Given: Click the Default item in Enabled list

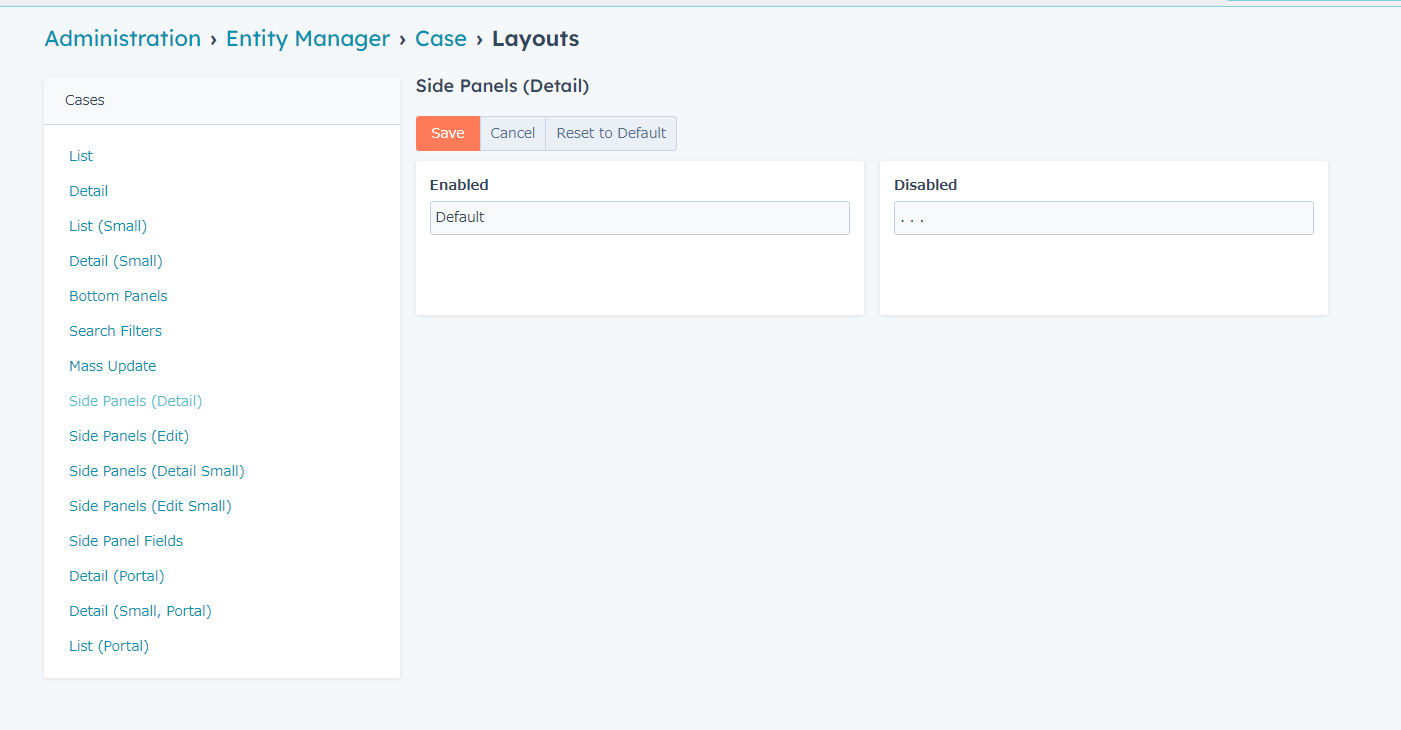Looking at the screenshot, I should pos(639,218).
